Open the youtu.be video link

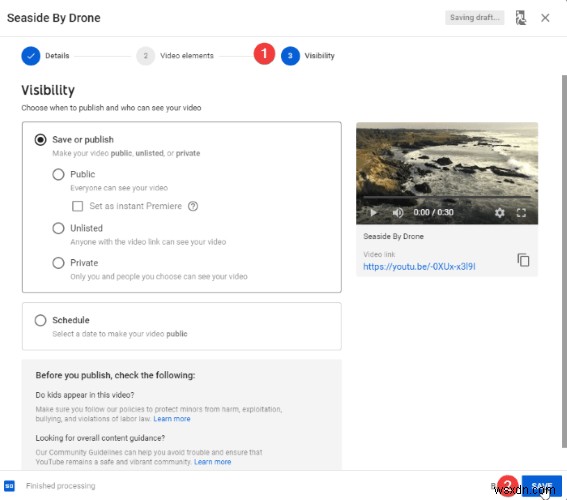click(419, 266)
